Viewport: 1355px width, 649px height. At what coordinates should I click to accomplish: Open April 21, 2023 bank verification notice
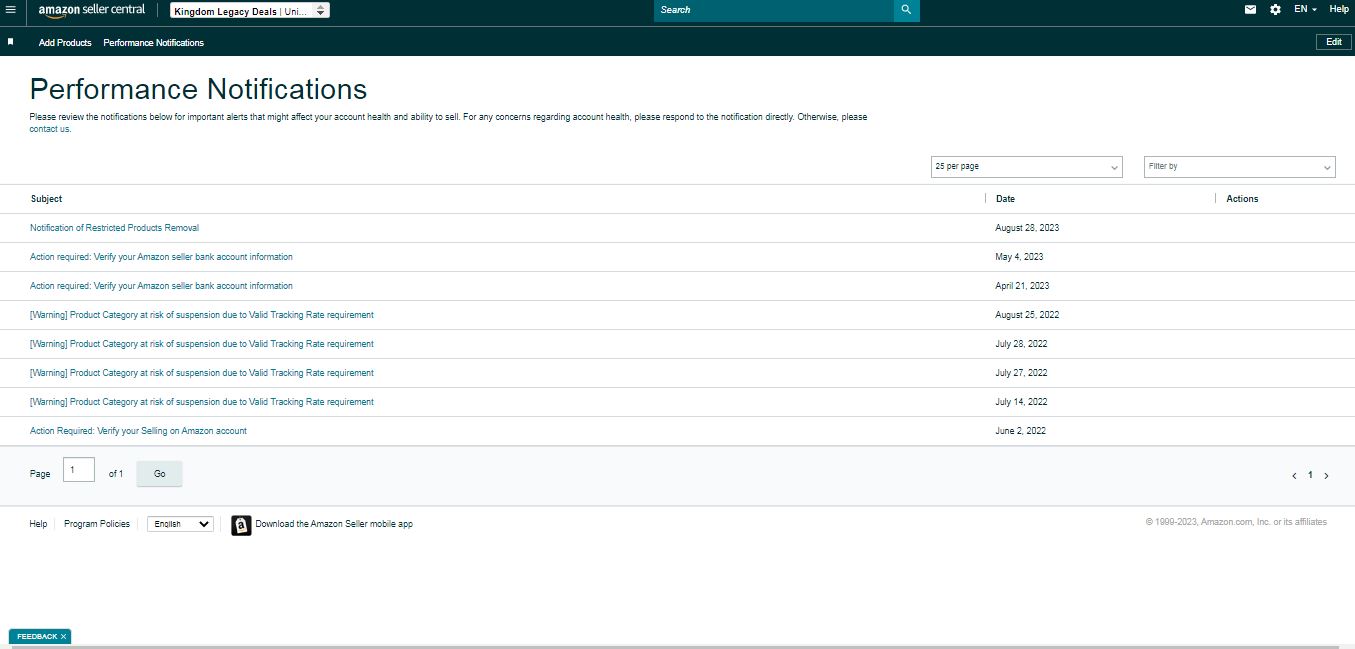pyautogui.click(x=161, y=286)
